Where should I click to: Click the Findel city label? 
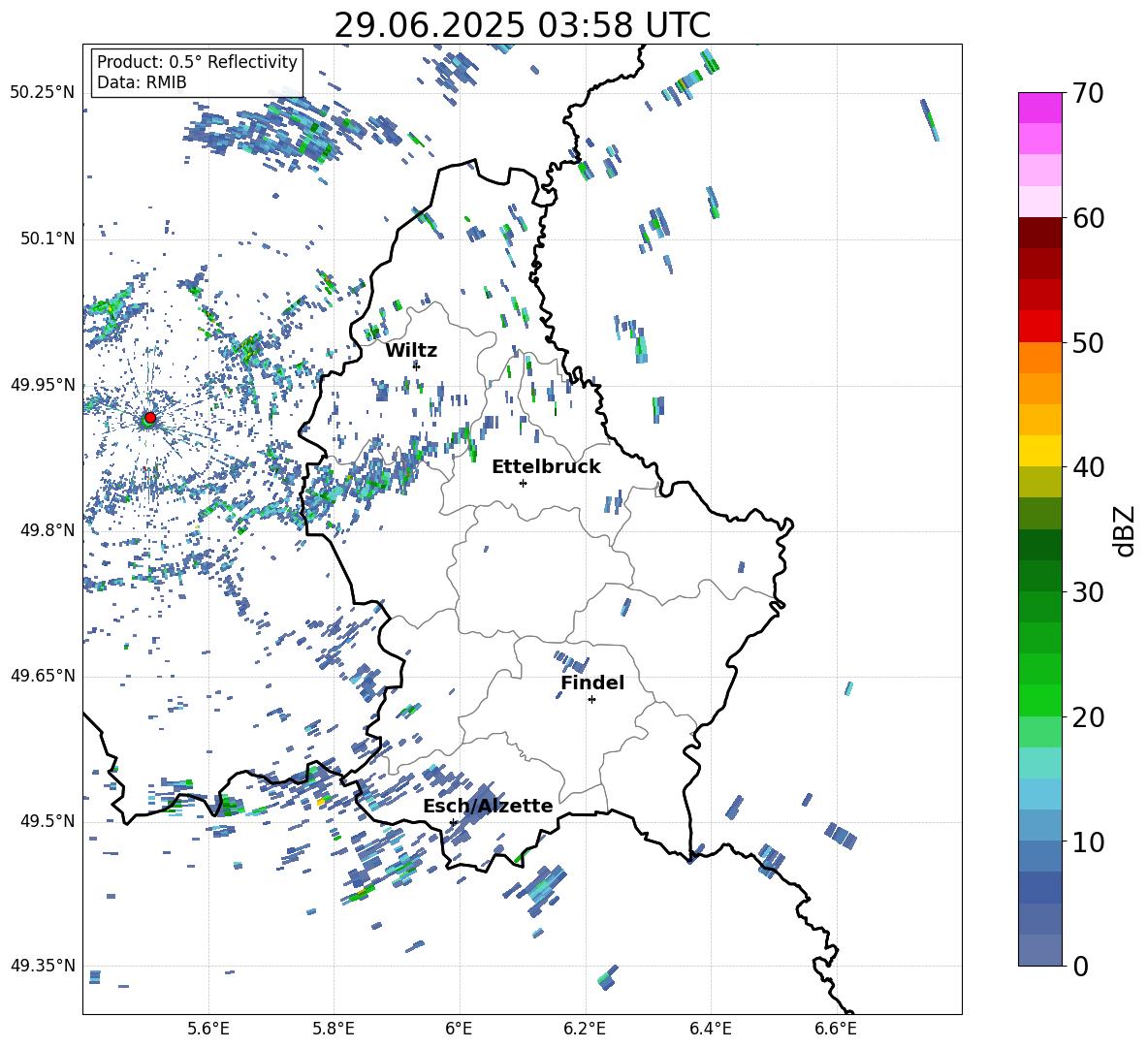pos(592,683)
